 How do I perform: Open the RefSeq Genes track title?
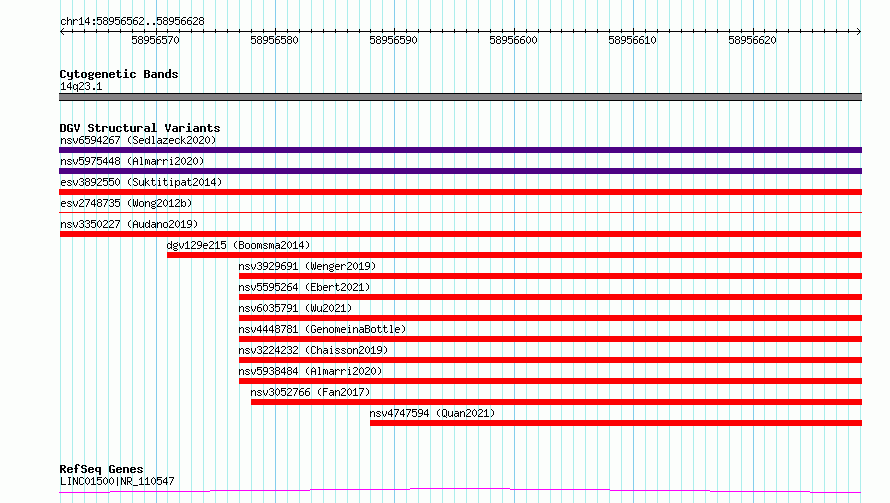coord(102,470)
